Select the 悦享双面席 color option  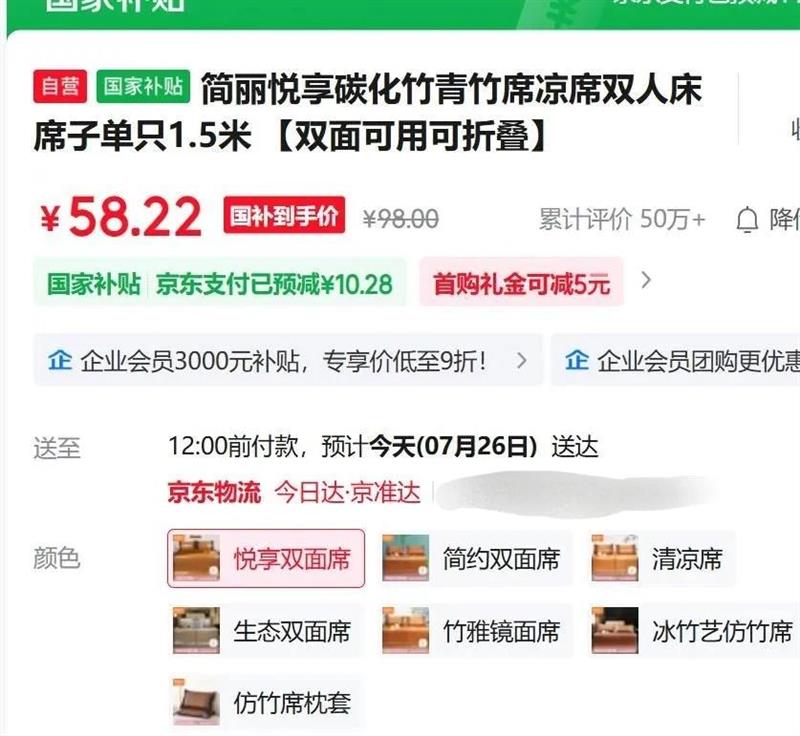click(266, 559)
